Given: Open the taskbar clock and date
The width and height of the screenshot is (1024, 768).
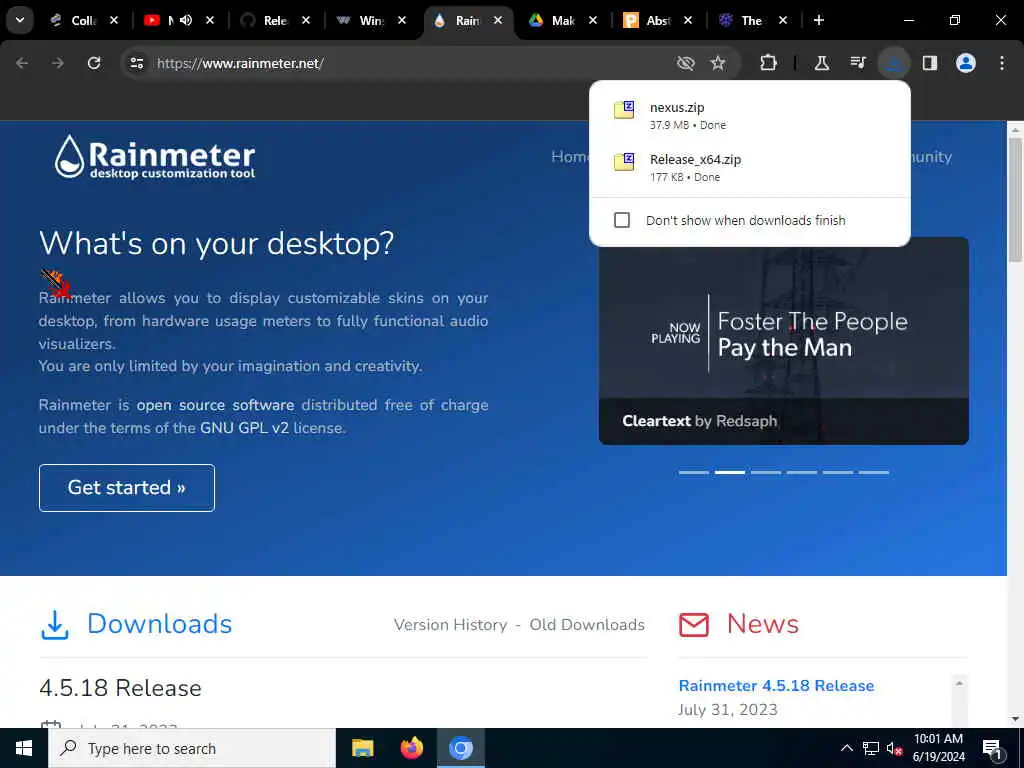Looking at the screenshot, I should pos(938,748).
